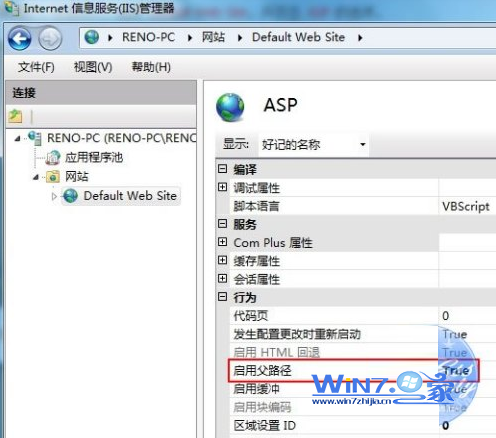496x438 pixels.
Task: Collapse the 网站 node in the tree
Action: [36, 177]
